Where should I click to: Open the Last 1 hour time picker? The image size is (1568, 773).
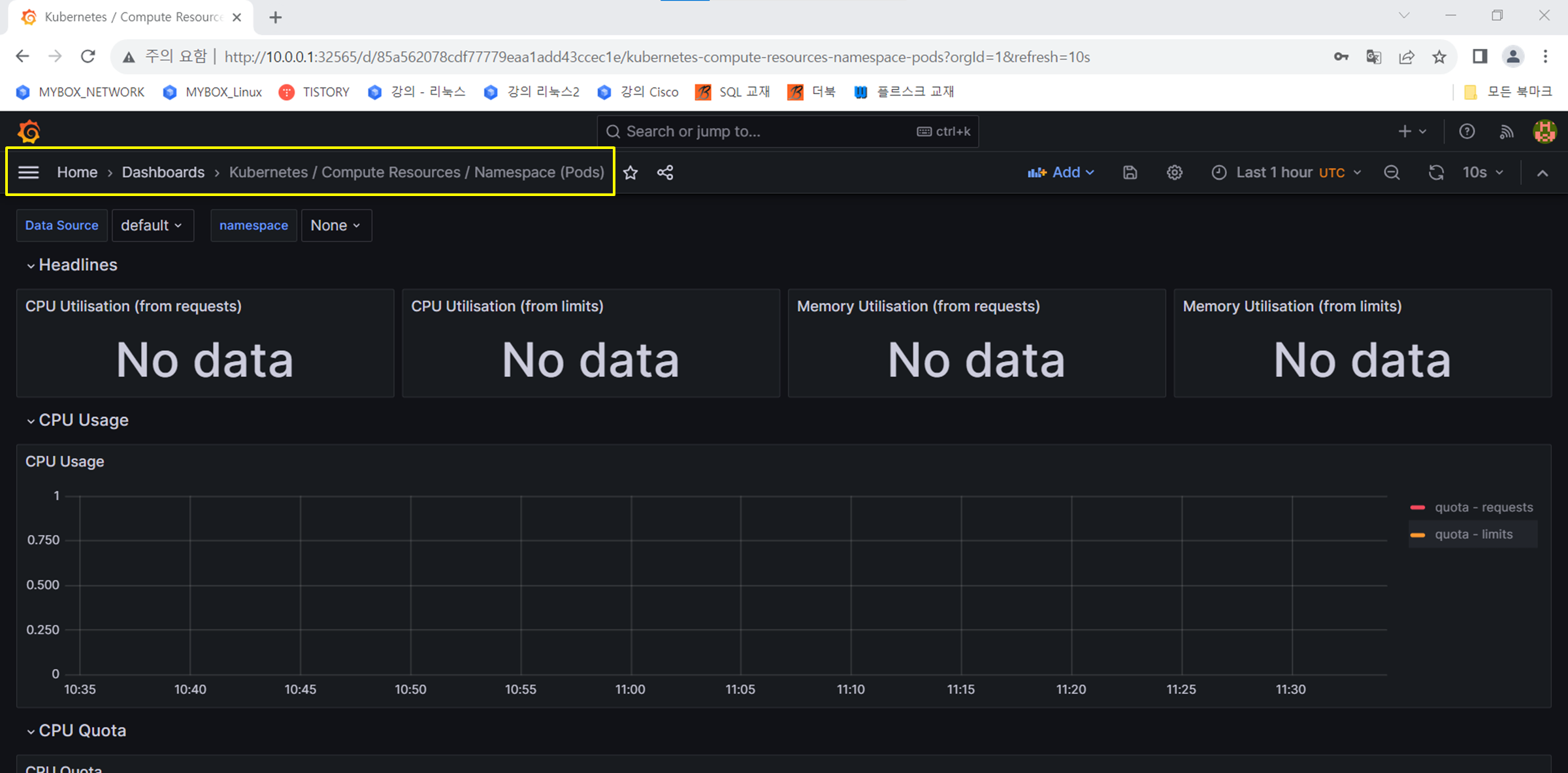(x=1287, y=173)
